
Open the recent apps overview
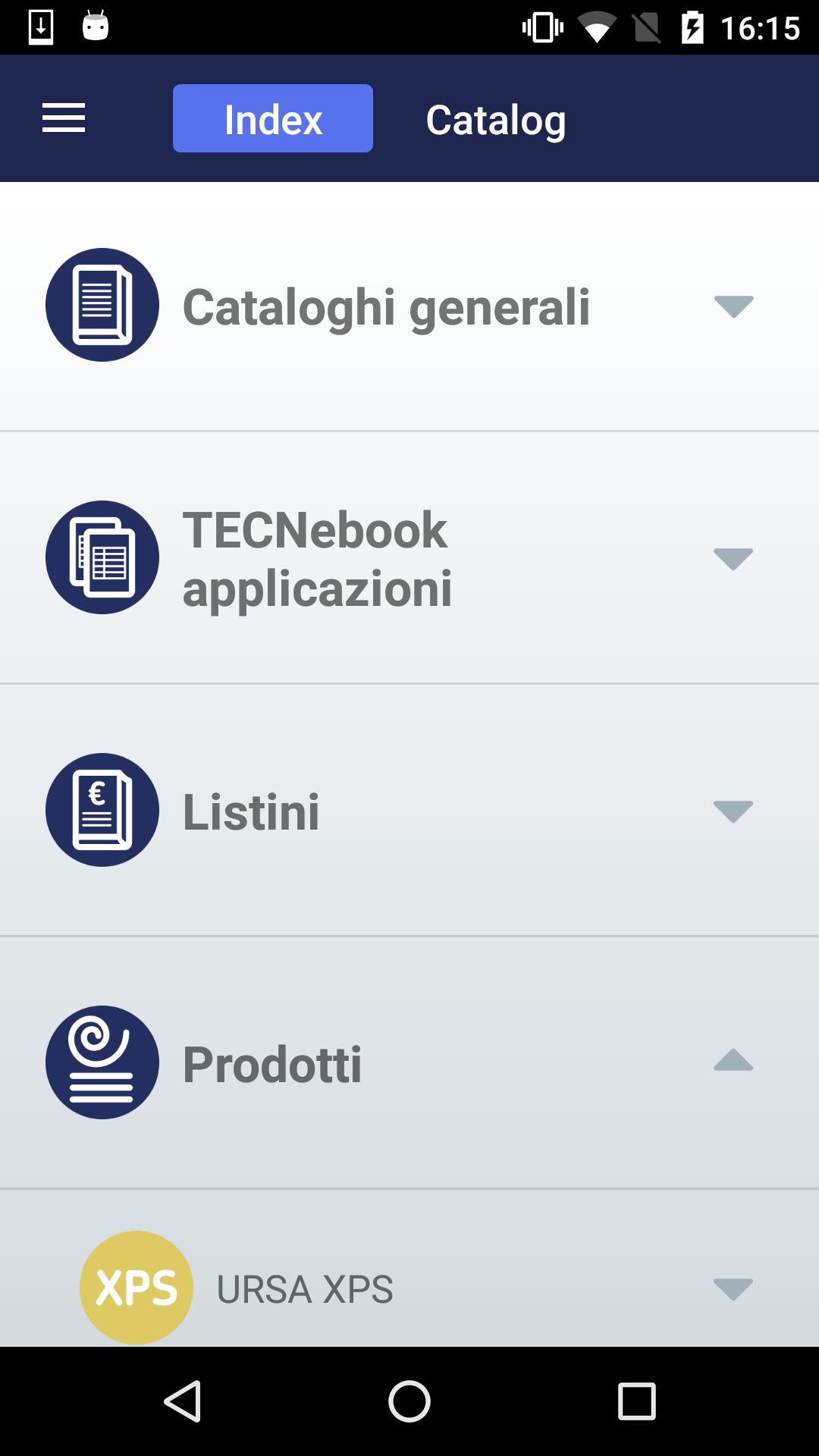pos(637,1401)
